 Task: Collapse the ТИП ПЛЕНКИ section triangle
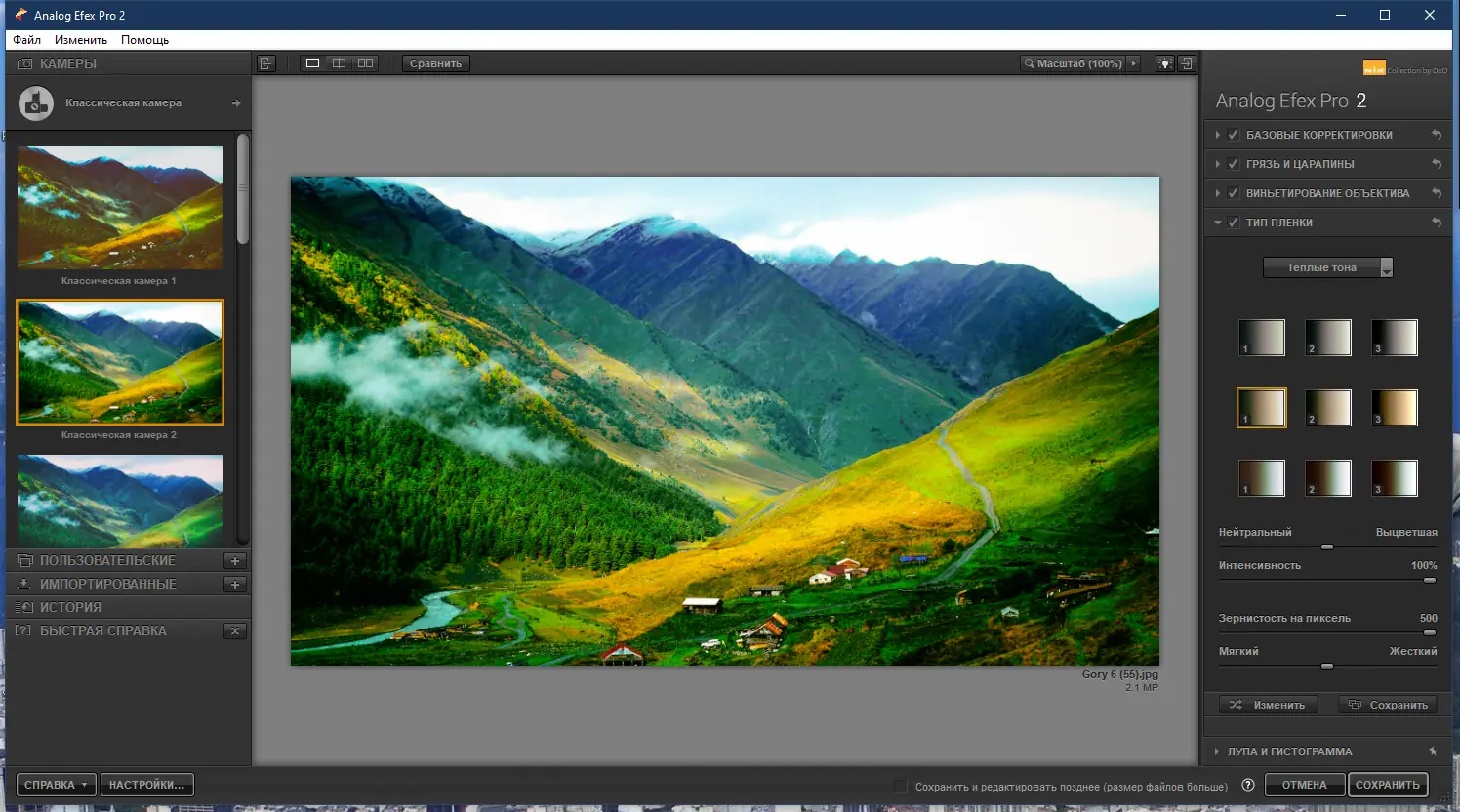[x=1217, y=223]
